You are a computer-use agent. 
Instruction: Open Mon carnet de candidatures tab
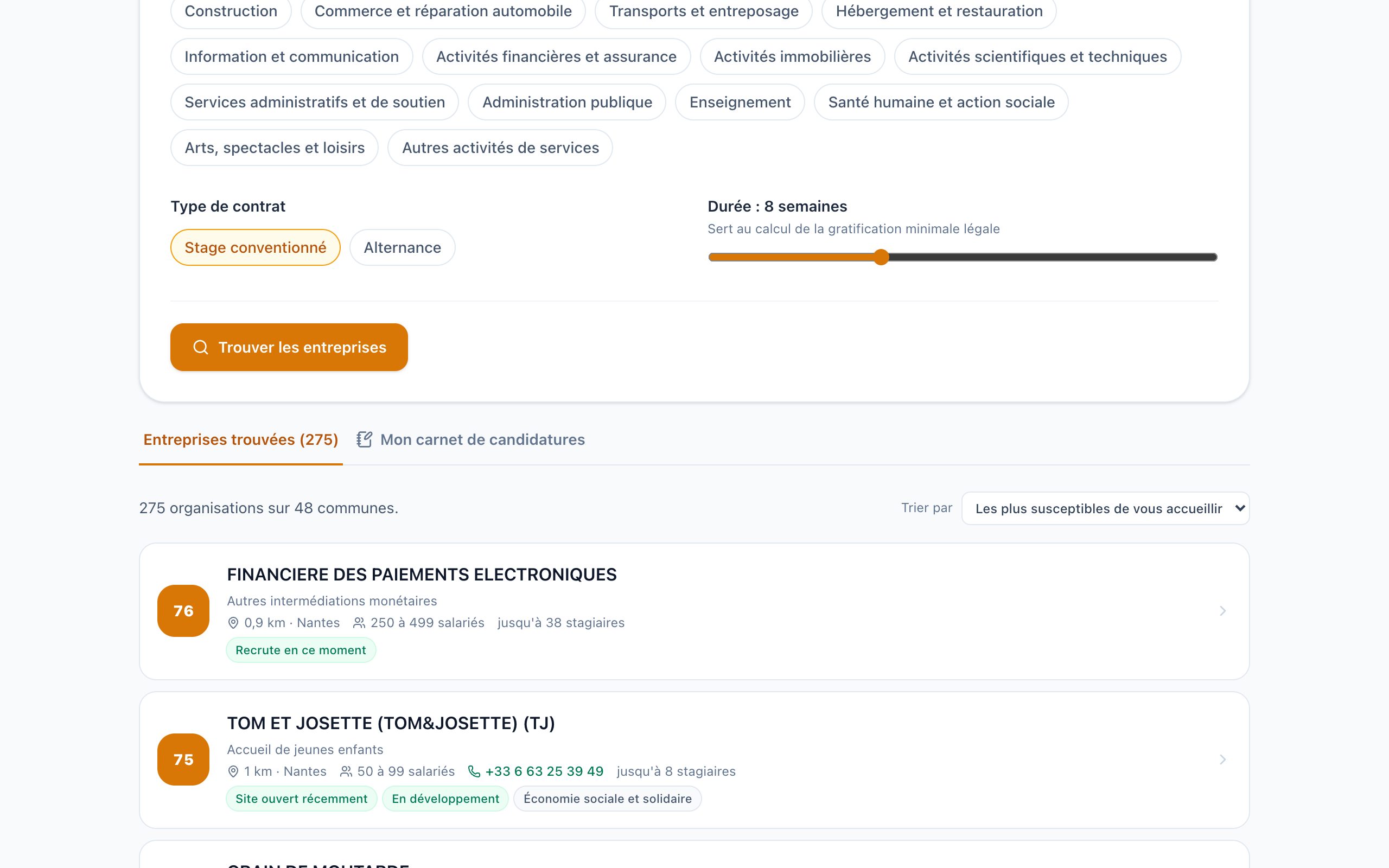point(470,440)
